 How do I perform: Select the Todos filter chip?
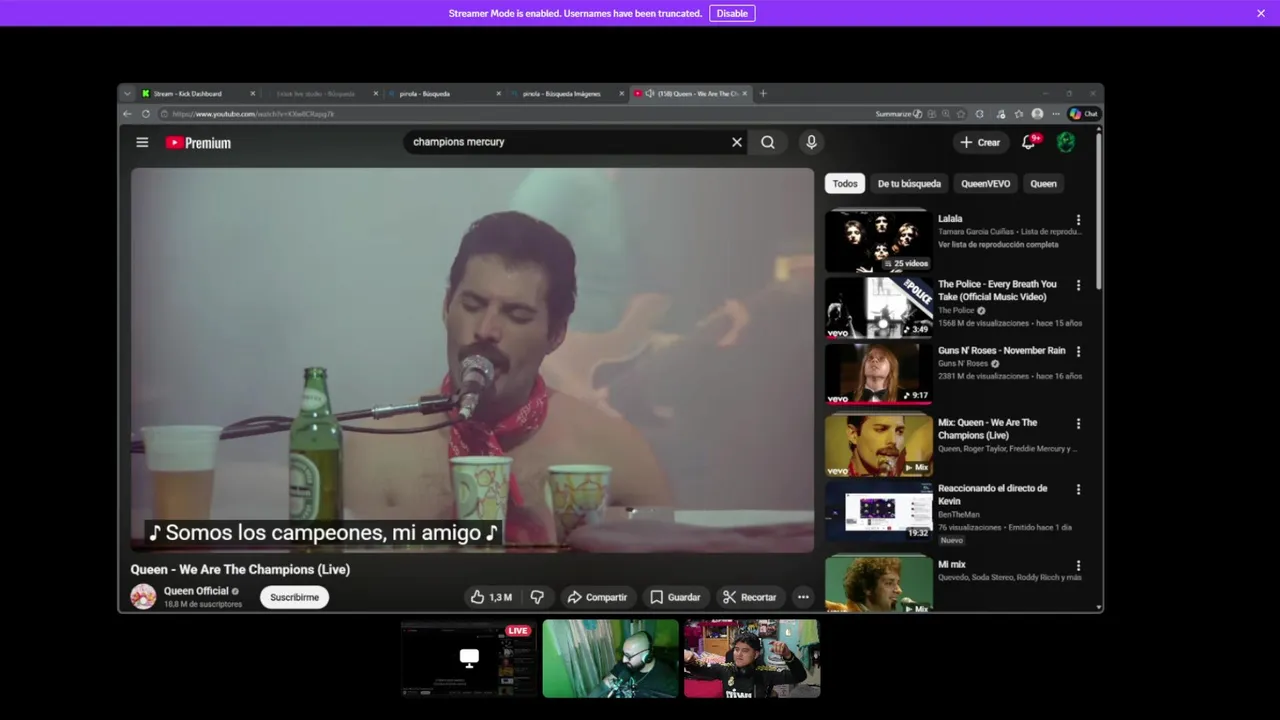[845, 184]
